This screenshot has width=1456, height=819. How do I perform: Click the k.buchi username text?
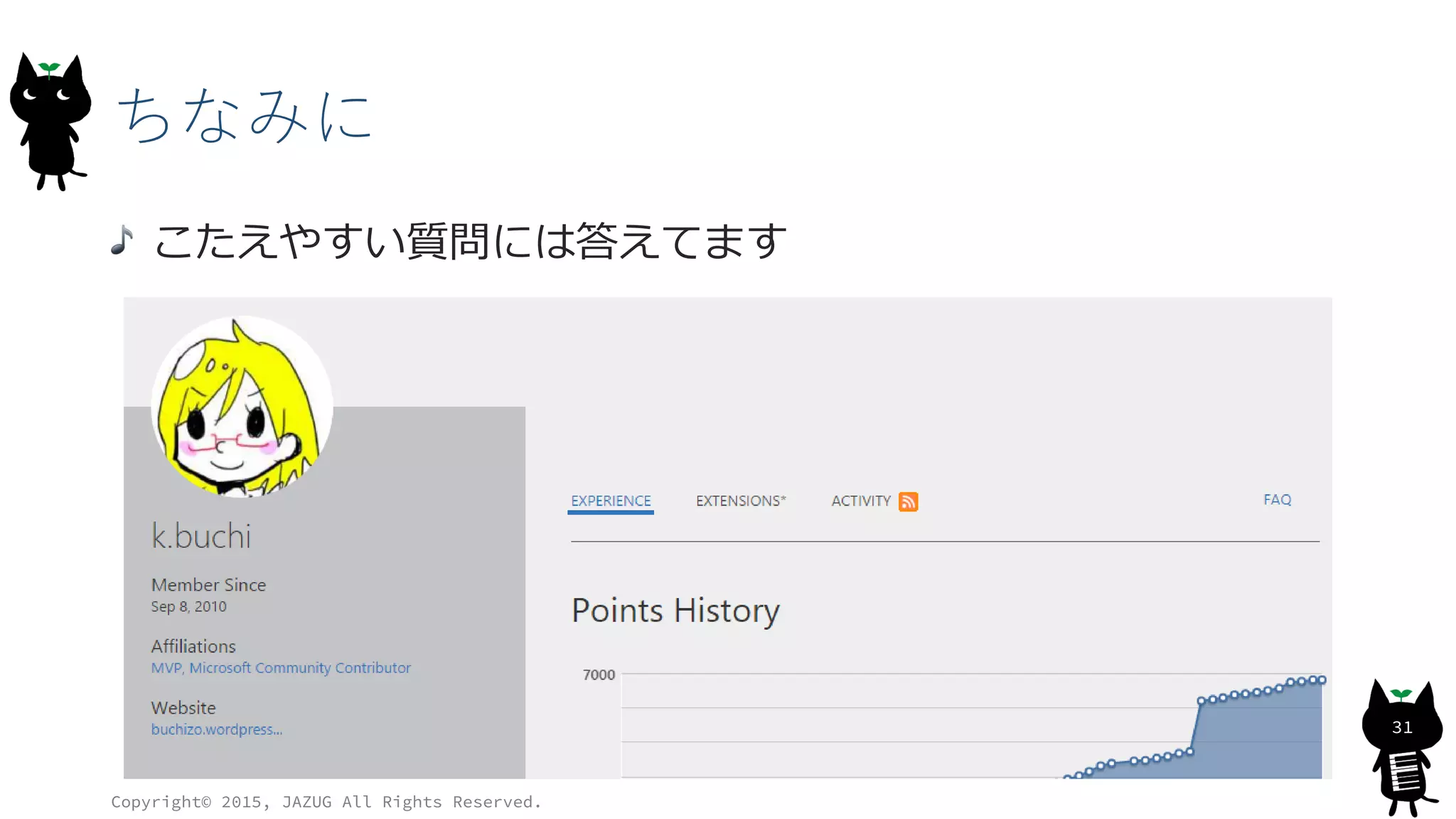click(x=201, y=536)
